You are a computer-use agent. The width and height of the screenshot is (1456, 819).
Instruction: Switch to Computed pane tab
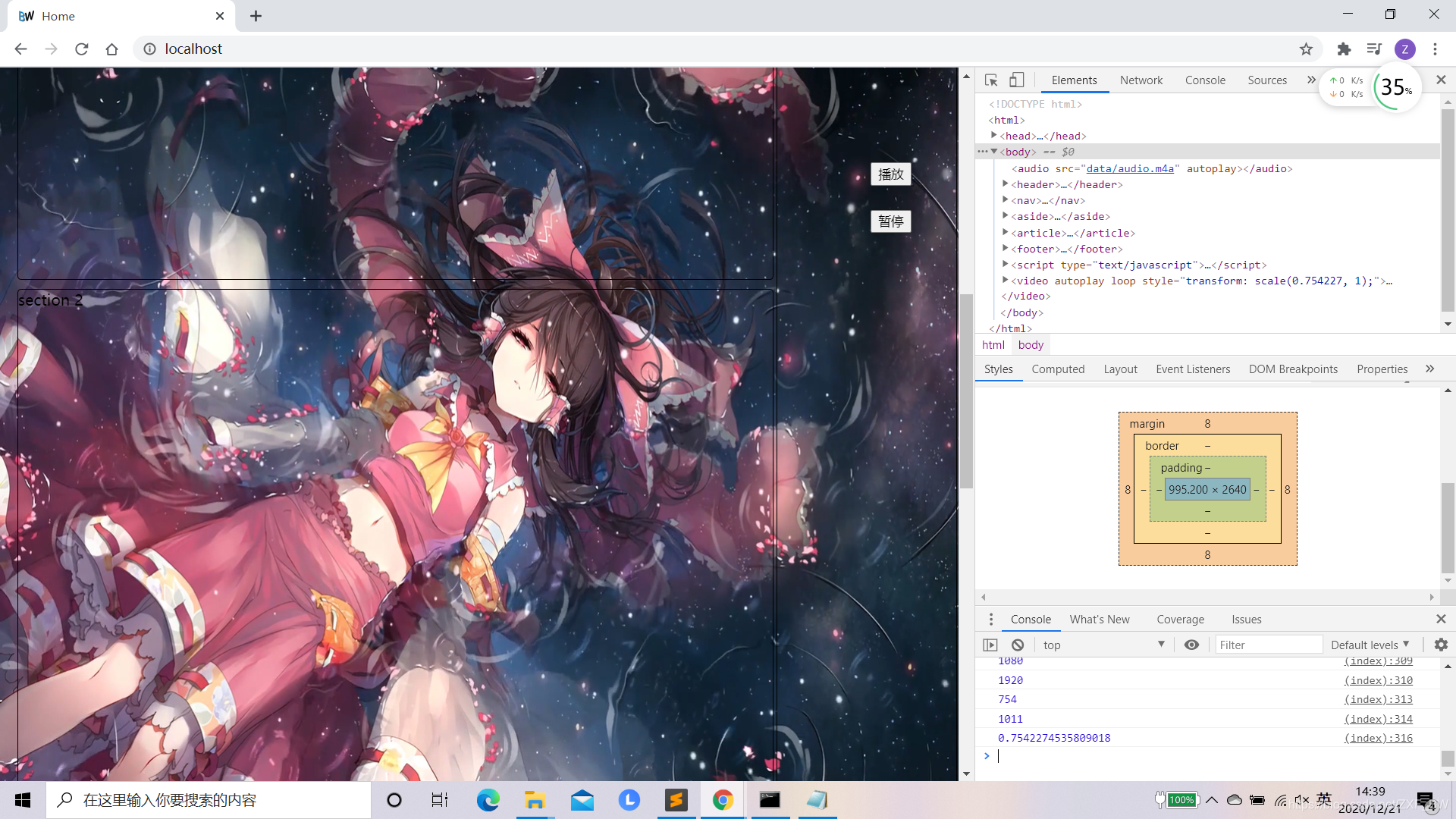click(x=1058, y=369)
